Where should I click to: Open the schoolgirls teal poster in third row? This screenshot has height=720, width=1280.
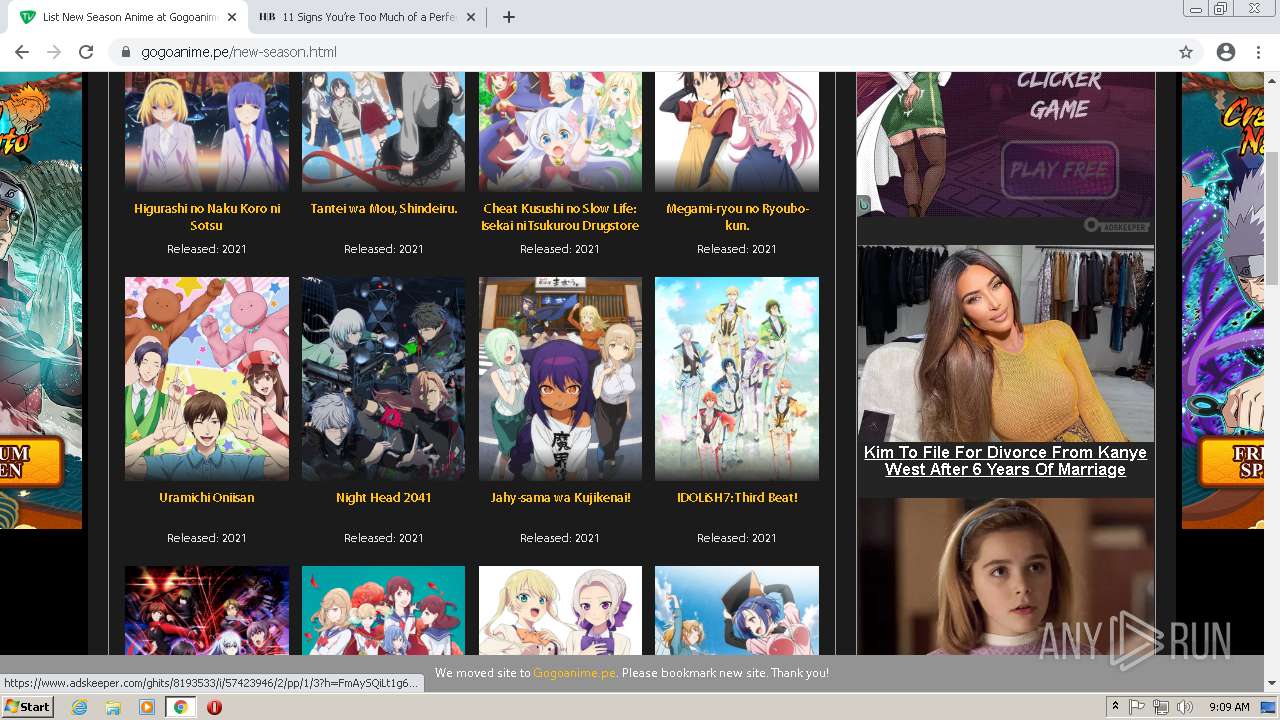(x=384, y=611)
